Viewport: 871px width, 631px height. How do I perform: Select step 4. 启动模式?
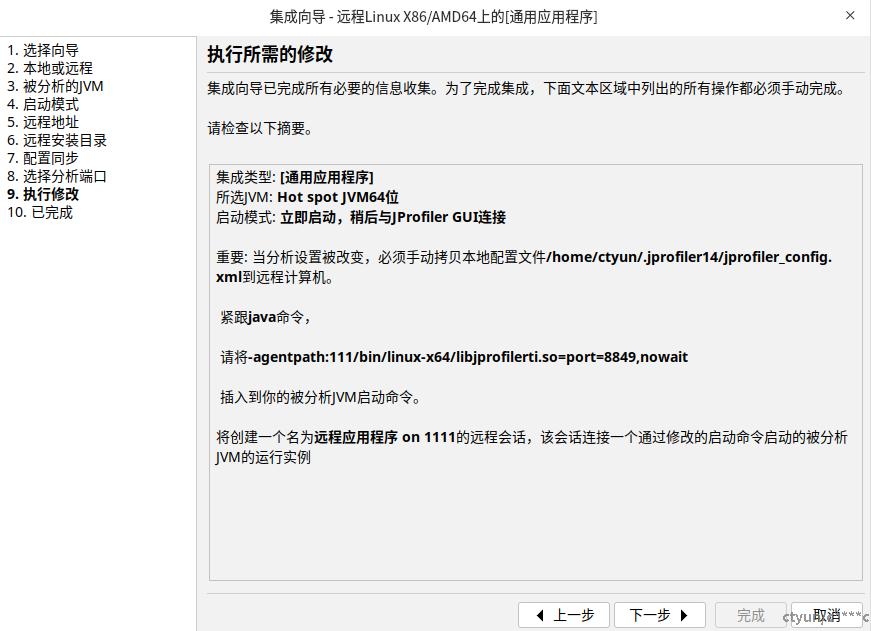click(x=43, y=104)
